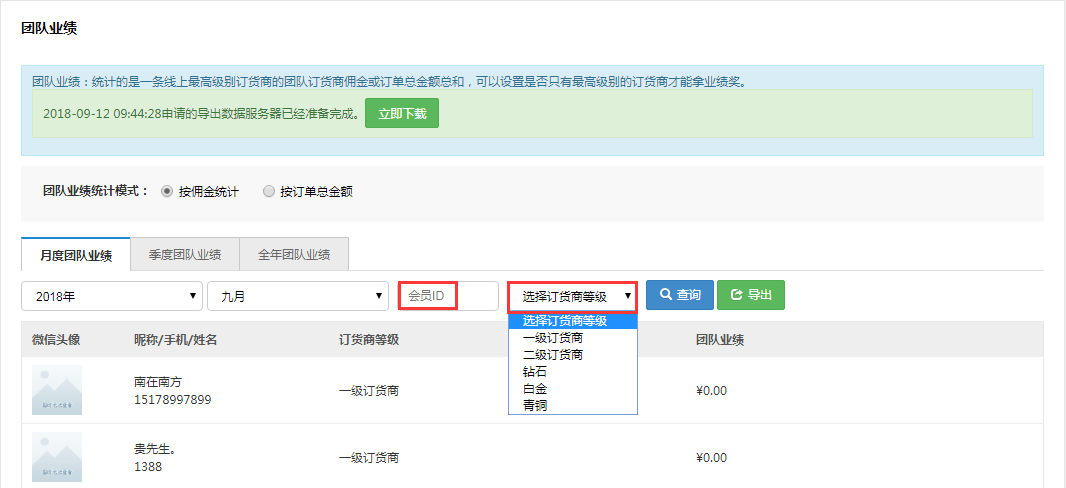This screenshot has height=488, width=1066.
Task: Click the 会员ID input field
Action: (x=448, y=296)
